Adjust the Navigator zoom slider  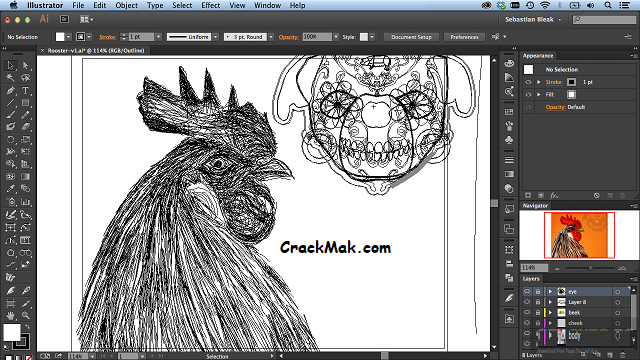(590, 268)
